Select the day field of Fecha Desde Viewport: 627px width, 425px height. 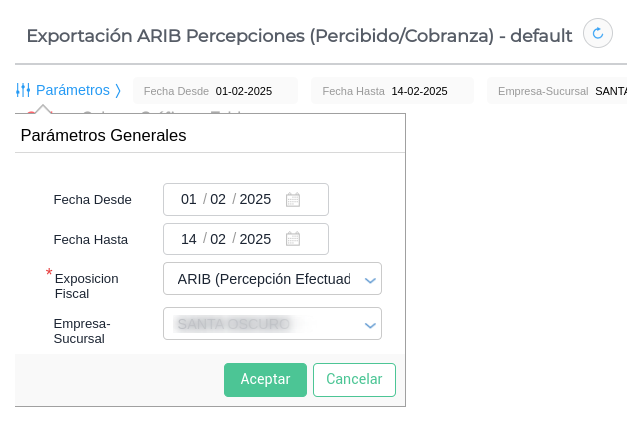click(x=188, y=199)
